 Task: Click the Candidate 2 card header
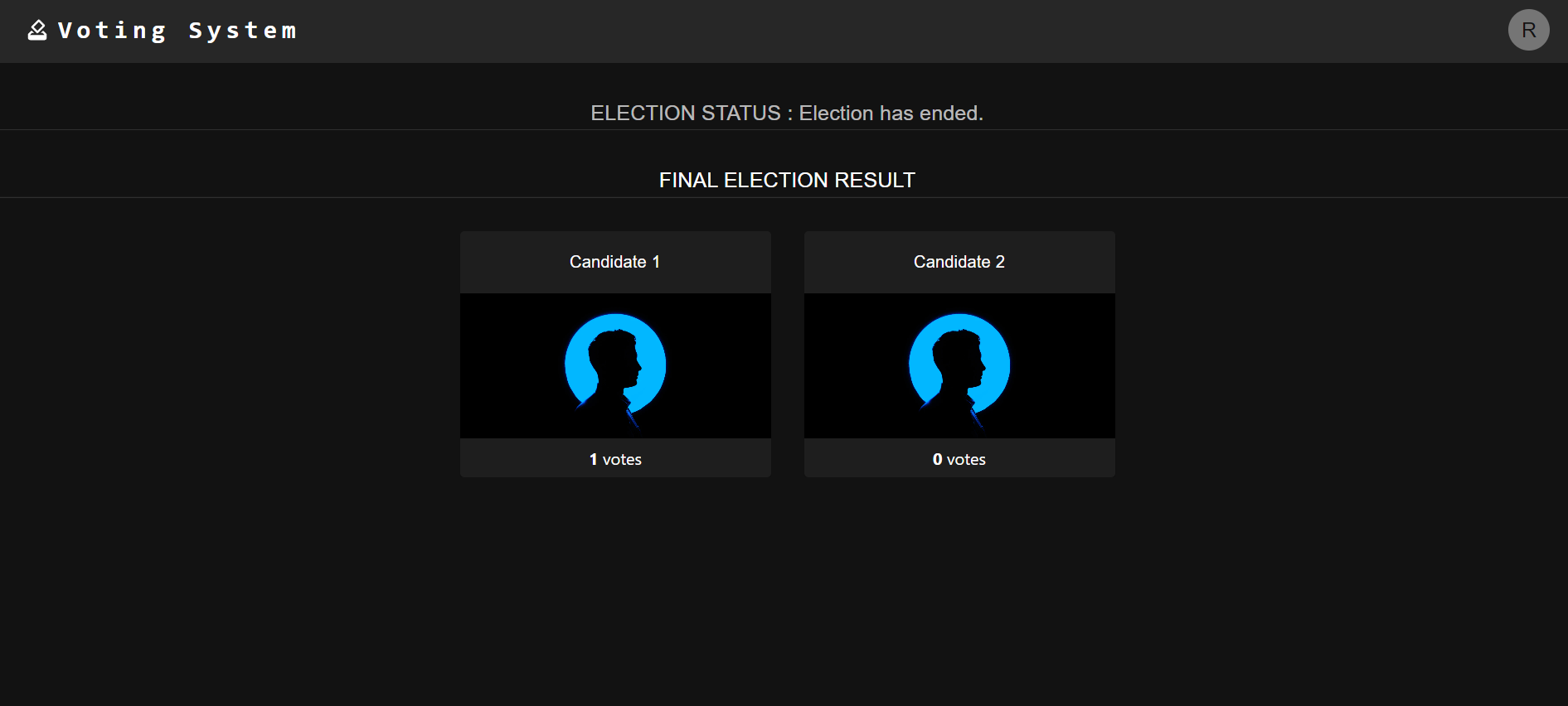tap(959, 261)
